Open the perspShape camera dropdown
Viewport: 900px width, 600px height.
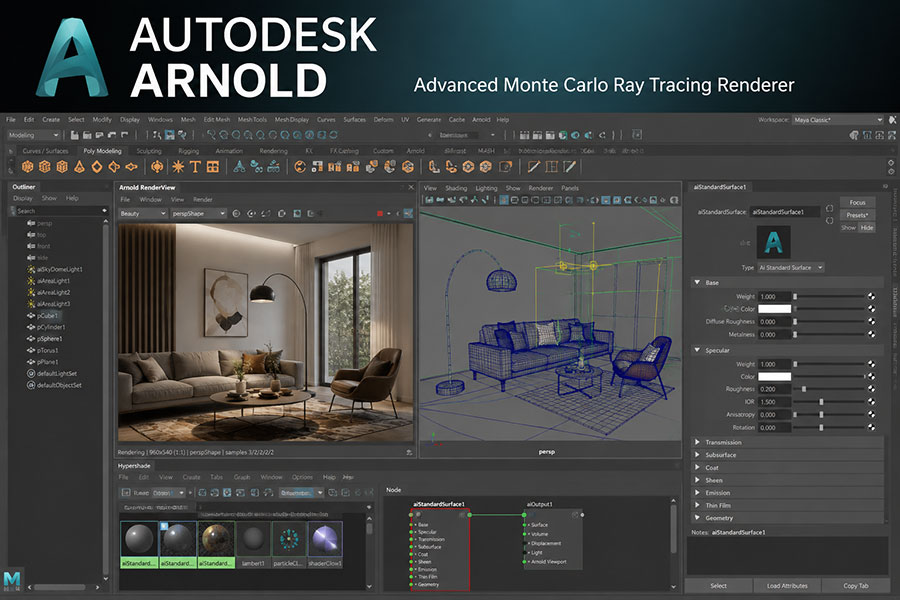pos(199,214)
